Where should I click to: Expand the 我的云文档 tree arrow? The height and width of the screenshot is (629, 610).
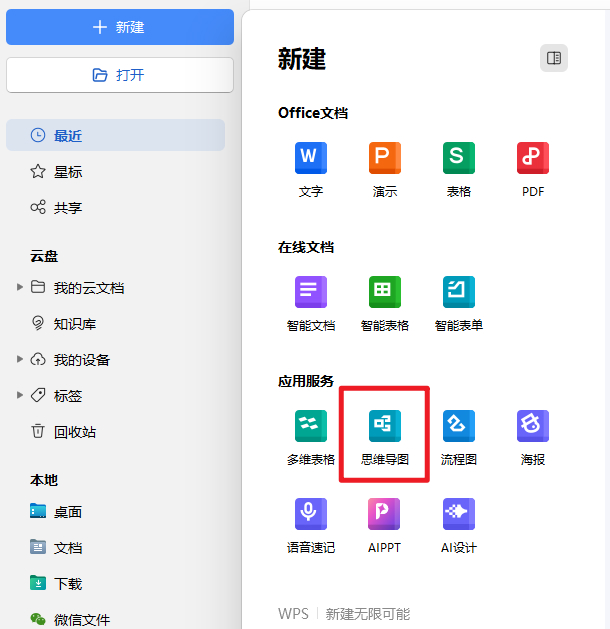coord(19,287)
